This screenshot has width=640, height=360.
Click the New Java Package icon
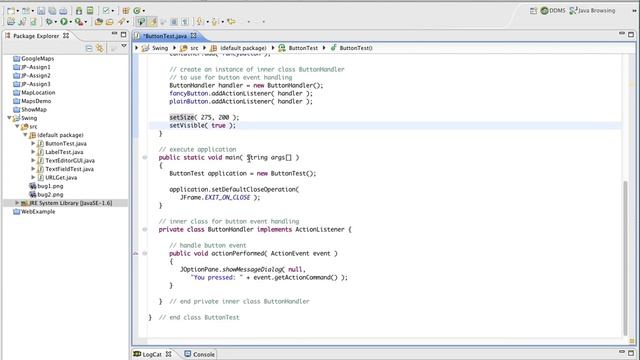pyautogui.click(x=126, y=11)
